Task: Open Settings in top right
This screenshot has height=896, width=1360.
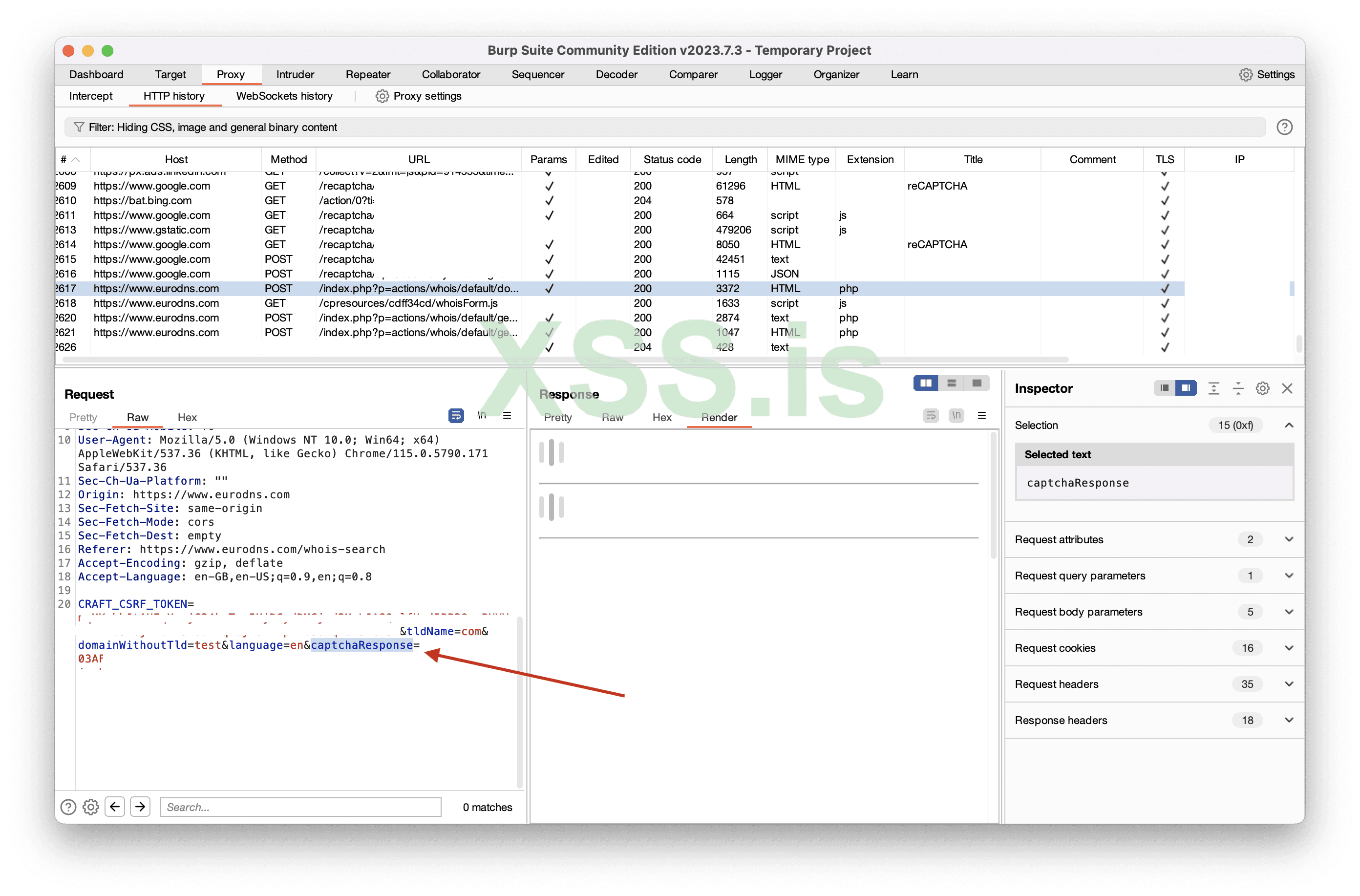Action: tap(1266, 74)
